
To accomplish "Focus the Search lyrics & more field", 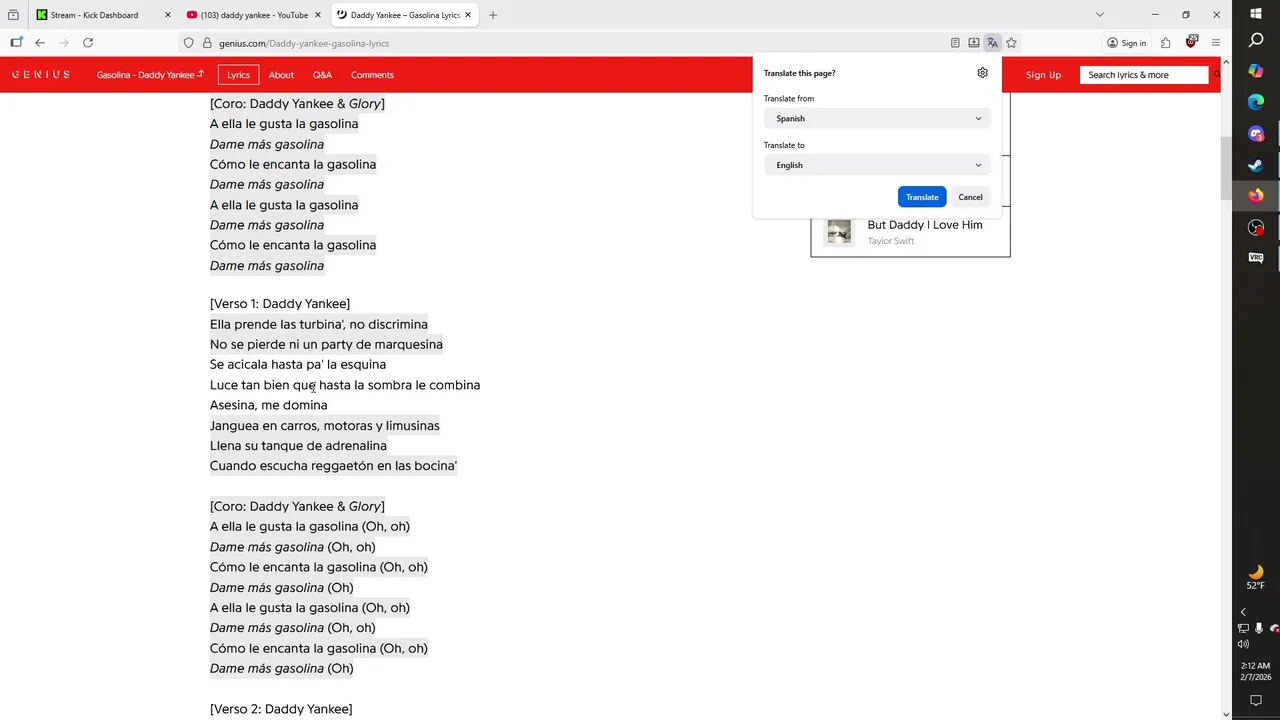I will click(1144, 75).
